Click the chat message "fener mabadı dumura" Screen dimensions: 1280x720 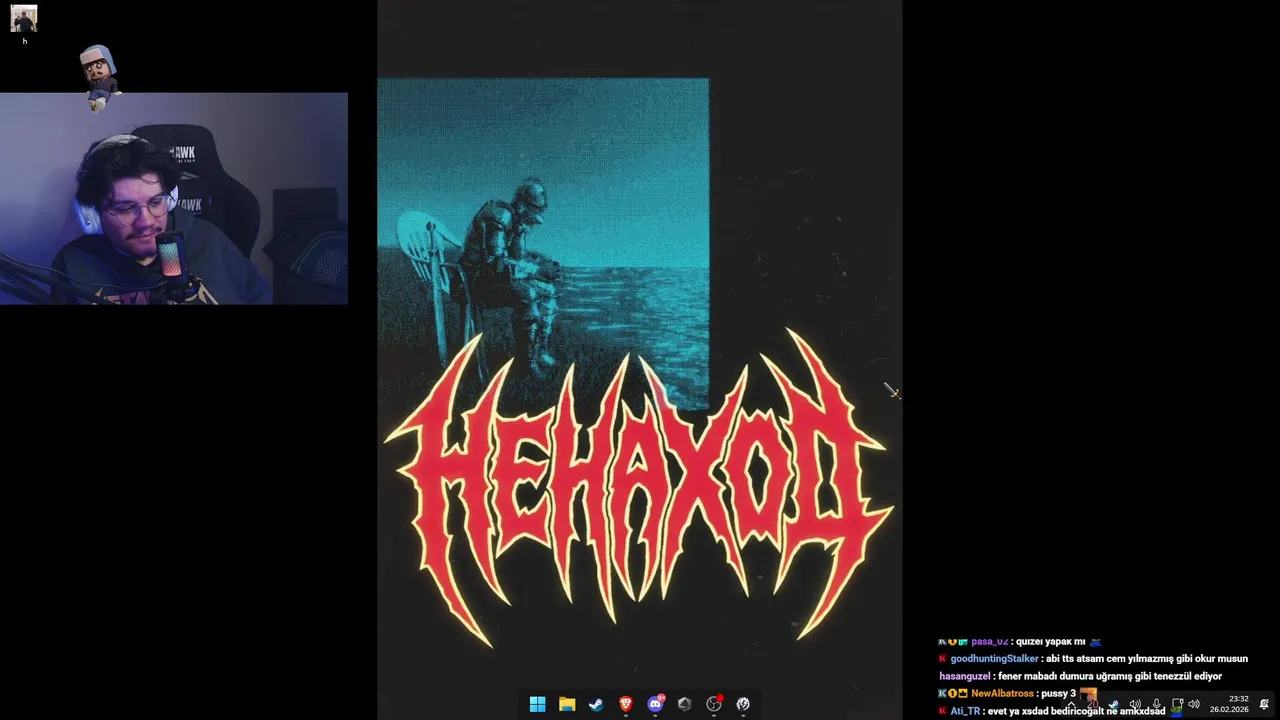[x=1110, y=676]
